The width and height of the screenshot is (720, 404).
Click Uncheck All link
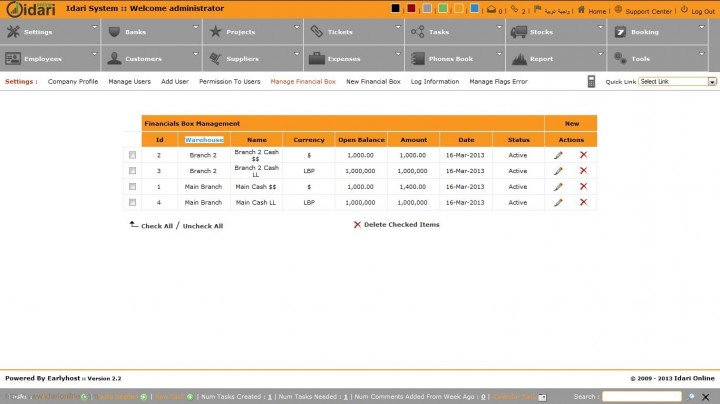pyautogui.click(x=203, y=226)
